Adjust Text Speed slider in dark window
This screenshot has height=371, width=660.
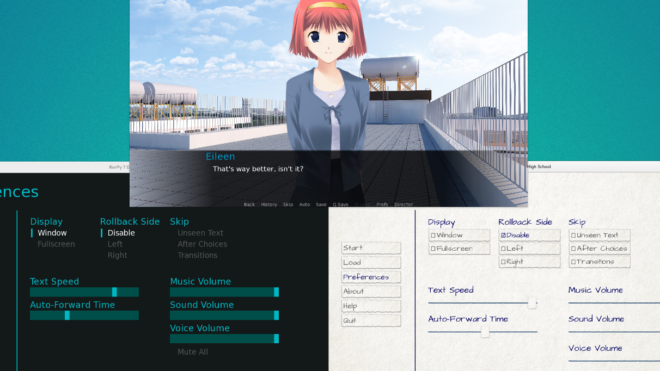[x=84, y=292]
